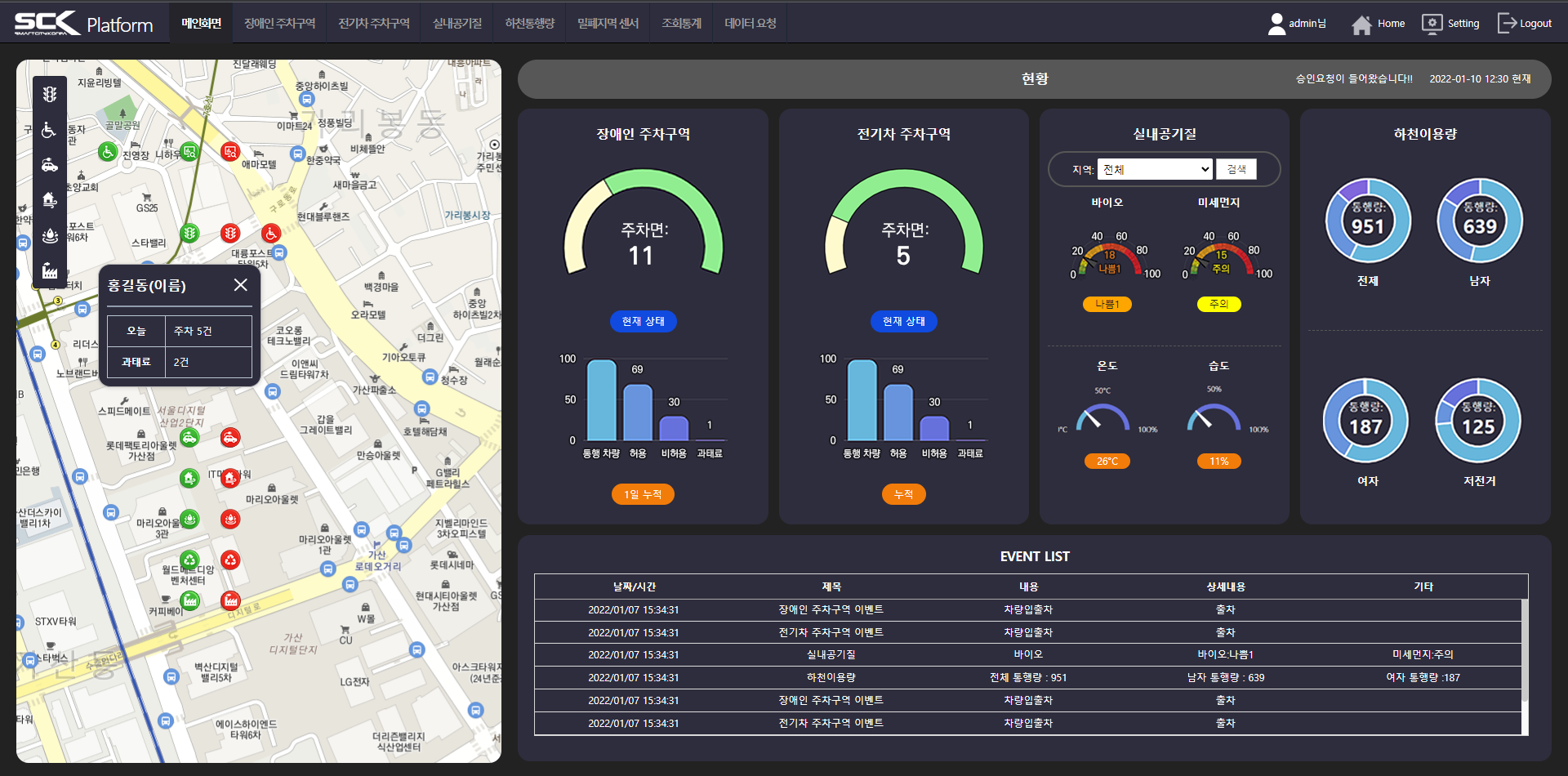Click the orange 1일 누적 button
This screenshot has height=776, width=1568.
[x=643, y=494]
